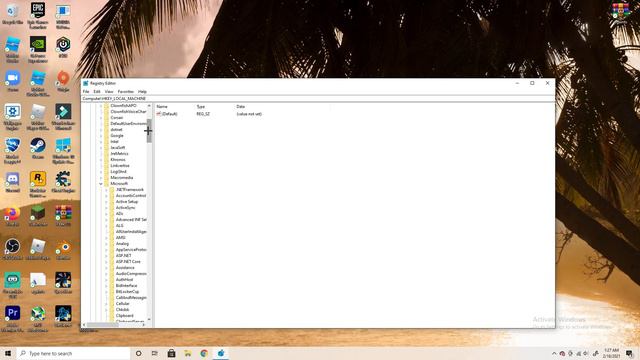Click the Registry Editor title bar icon
Viewport: 640px width, 360px height.
click(86, 83)
